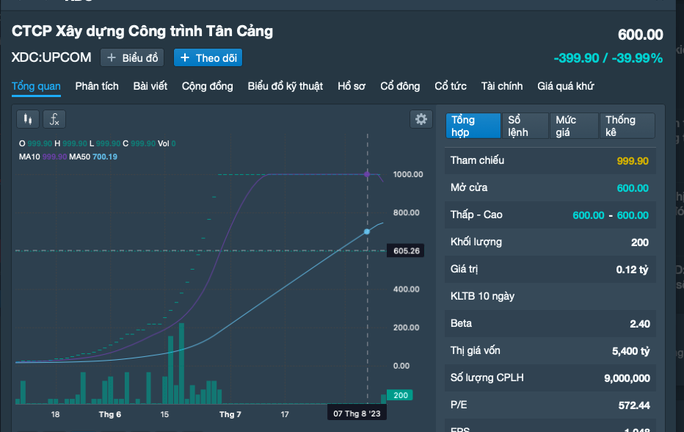The width and height of the screenshot is (684, 432).
Task: Click the P/E value 572.44
Action: [x=634, y=405]
